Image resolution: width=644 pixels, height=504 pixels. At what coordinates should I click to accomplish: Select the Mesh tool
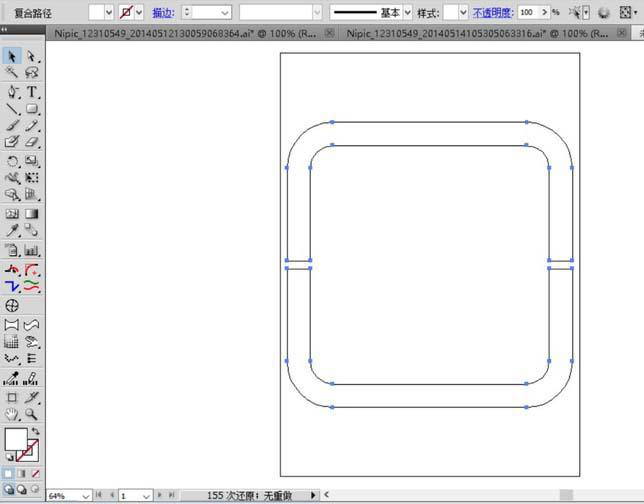tap(12, 214)
